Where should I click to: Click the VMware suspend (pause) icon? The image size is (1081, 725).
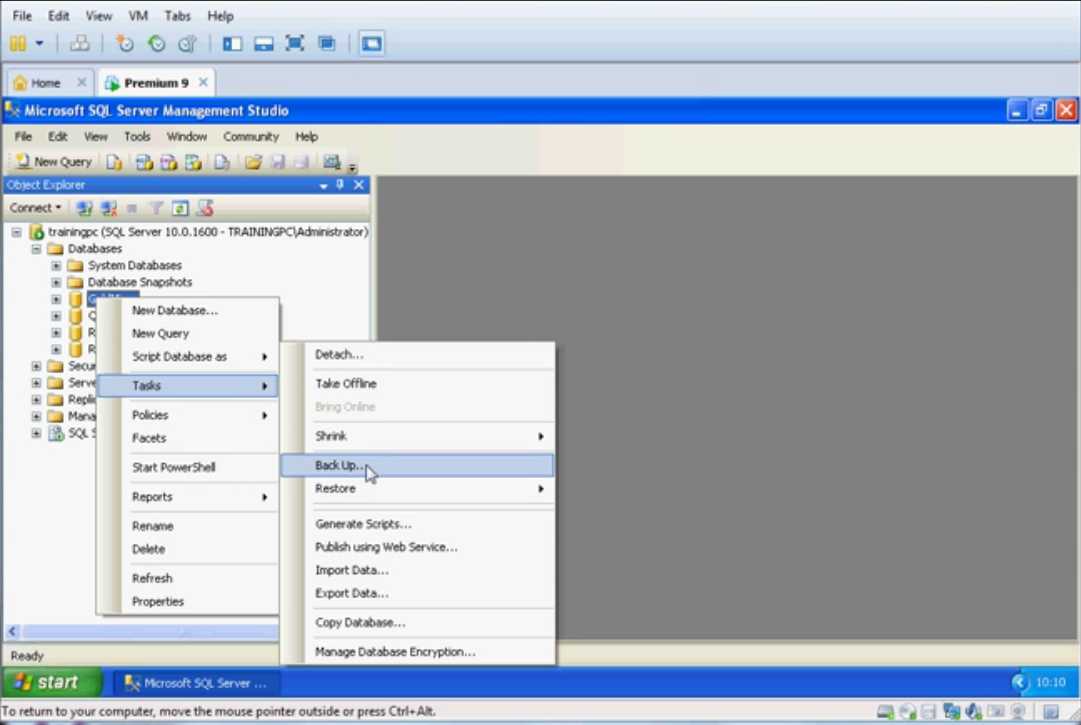[x=18, y=43]
